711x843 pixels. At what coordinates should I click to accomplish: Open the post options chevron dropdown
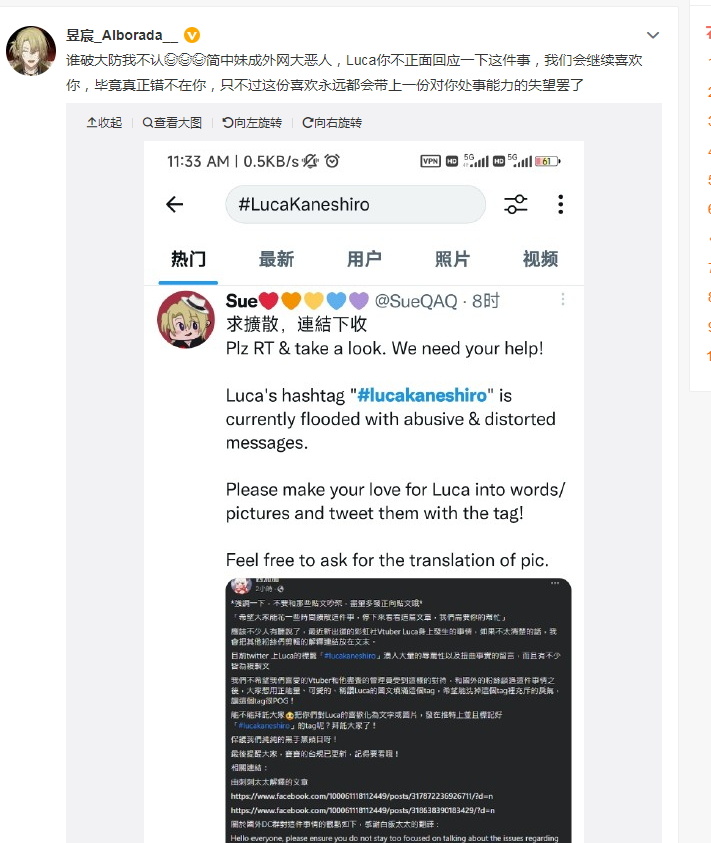pos(652,35)
